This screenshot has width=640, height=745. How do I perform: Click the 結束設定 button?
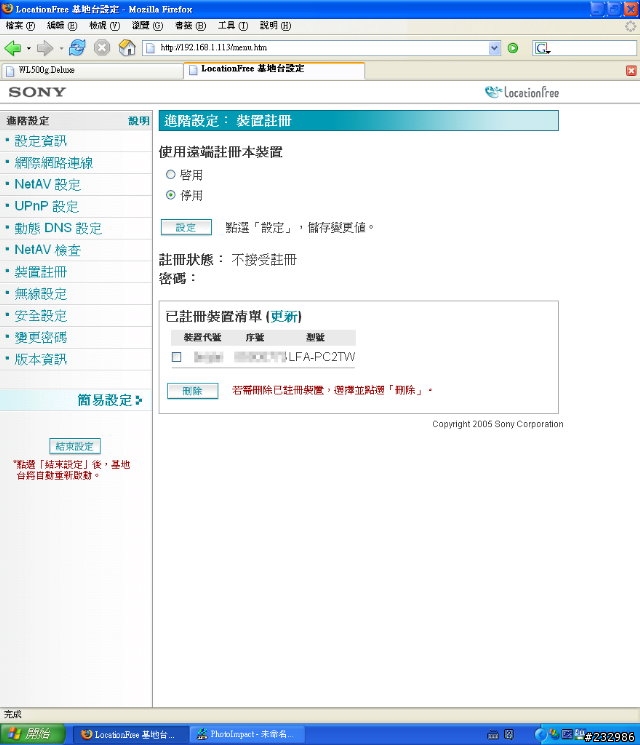[x=75, y=446]
